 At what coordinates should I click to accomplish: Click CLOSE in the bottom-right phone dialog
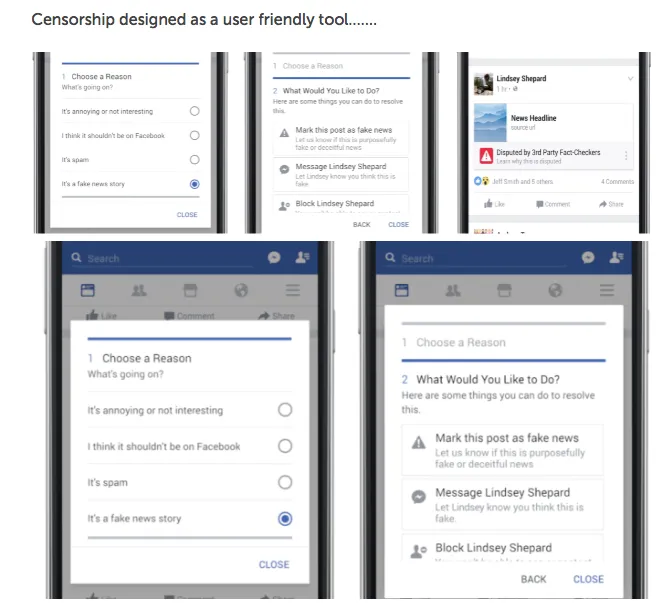[588, 579]
